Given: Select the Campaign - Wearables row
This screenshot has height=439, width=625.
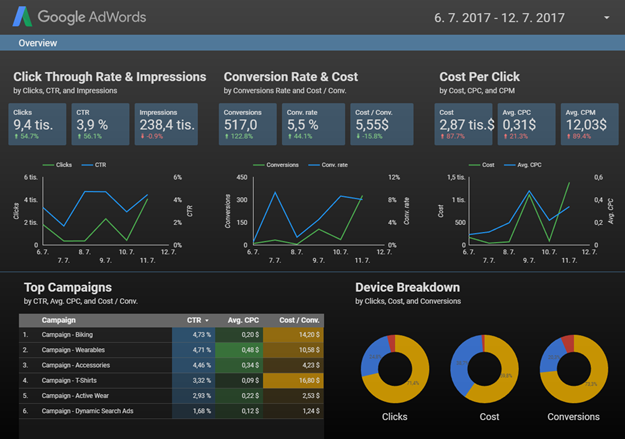Looking at the screenshot, I should tap(171, 350).
